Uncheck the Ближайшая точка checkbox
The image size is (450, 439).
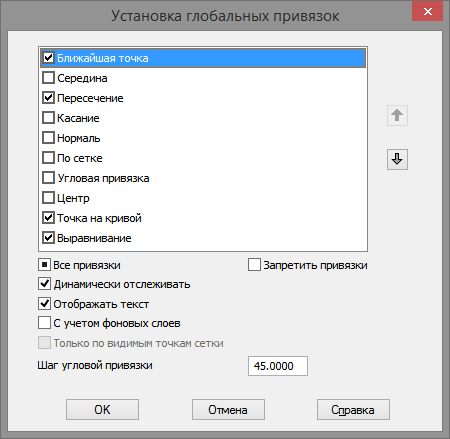pos(49,58)
